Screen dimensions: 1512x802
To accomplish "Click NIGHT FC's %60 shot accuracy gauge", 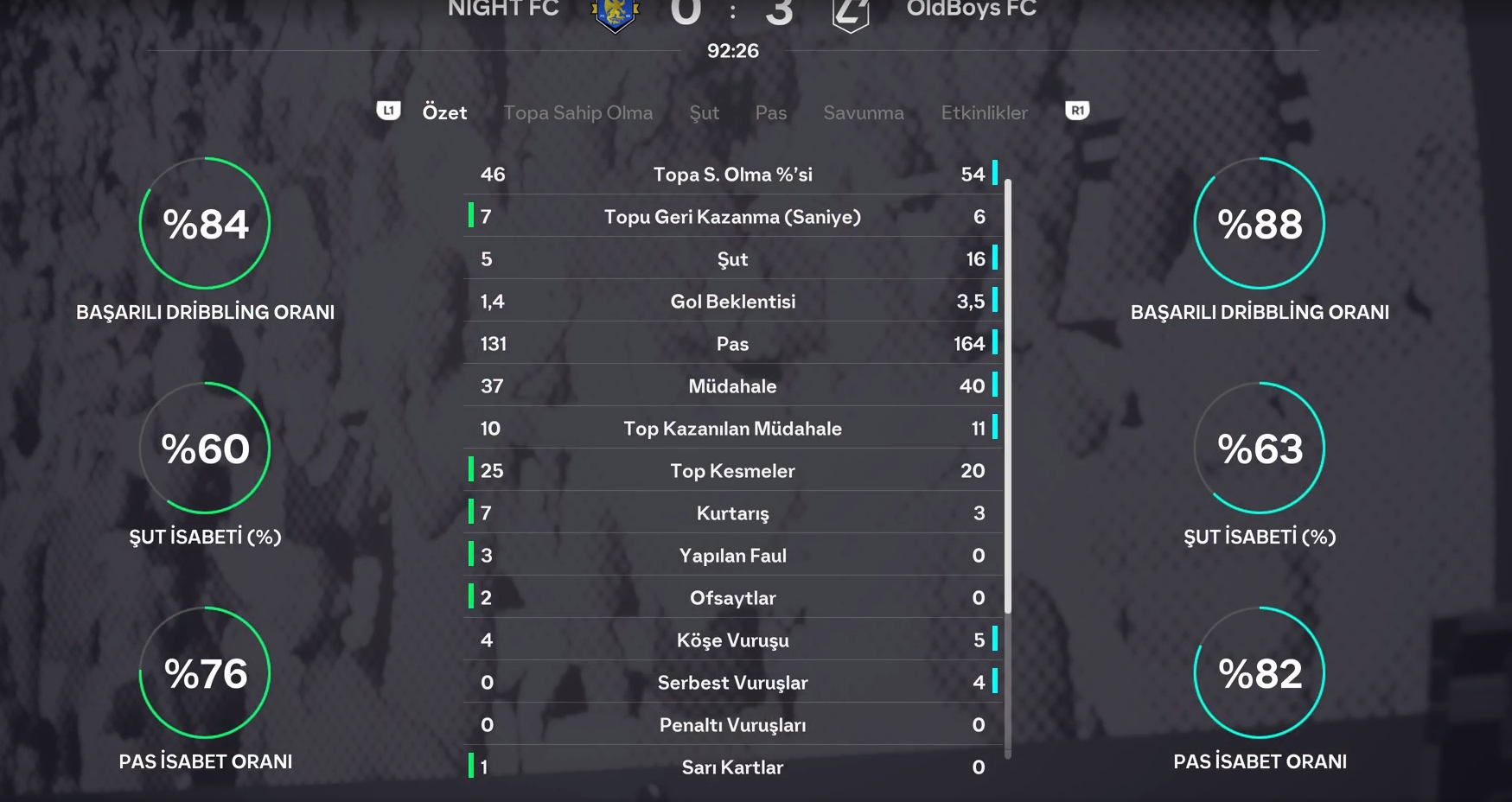I will click(x=205, y=449).
